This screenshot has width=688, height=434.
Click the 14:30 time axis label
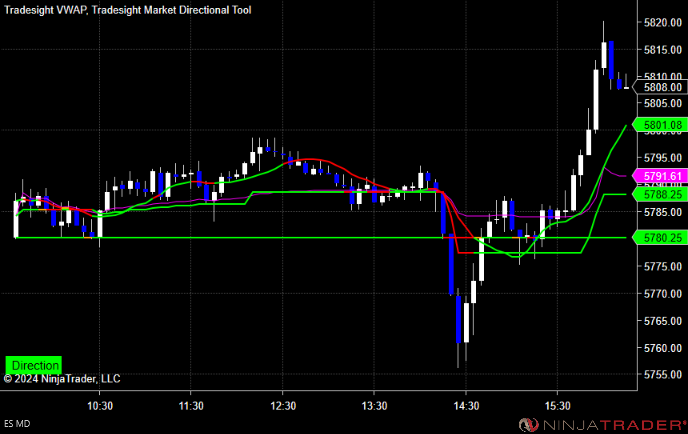(466, 406)
